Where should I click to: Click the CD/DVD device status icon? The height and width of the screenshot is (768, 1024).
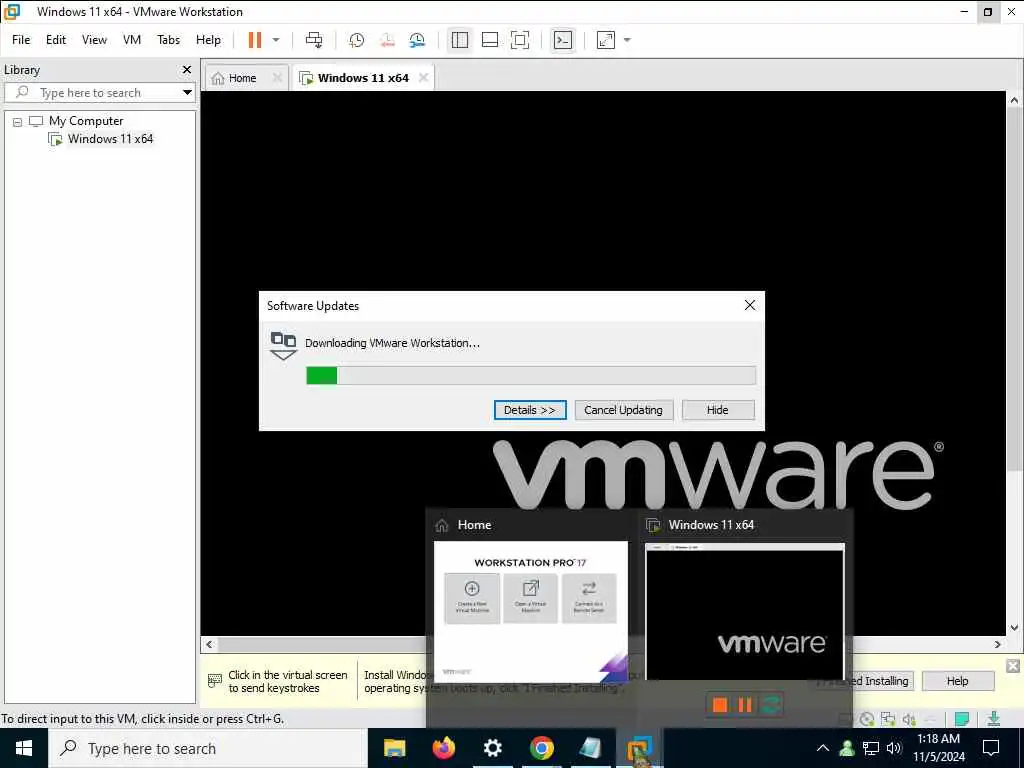pos(867,719)
